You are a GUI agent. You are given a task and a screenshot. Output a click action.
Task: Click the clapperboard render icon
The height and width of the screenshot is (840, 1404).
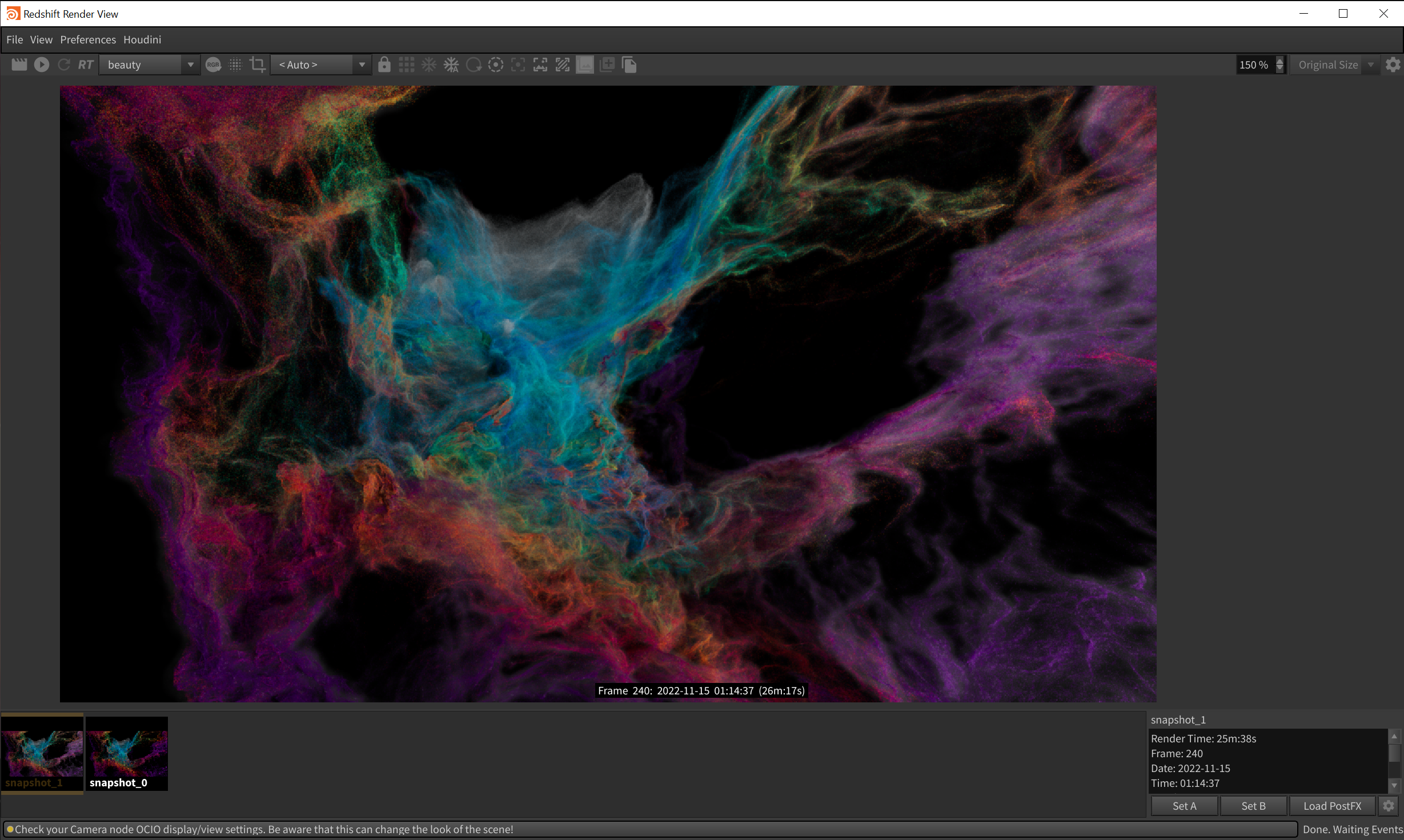coord(19,65)
